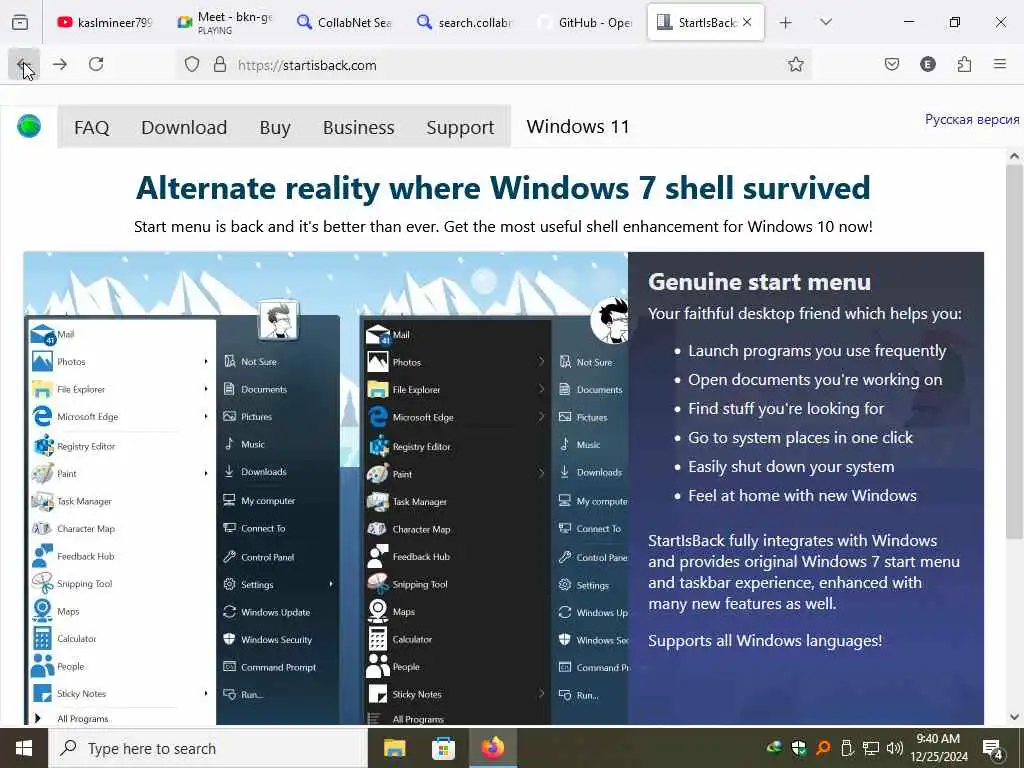Click the green StartIsBack orb logo
This screenshot has width=1024, height=768.
click(x=29, y=125)
